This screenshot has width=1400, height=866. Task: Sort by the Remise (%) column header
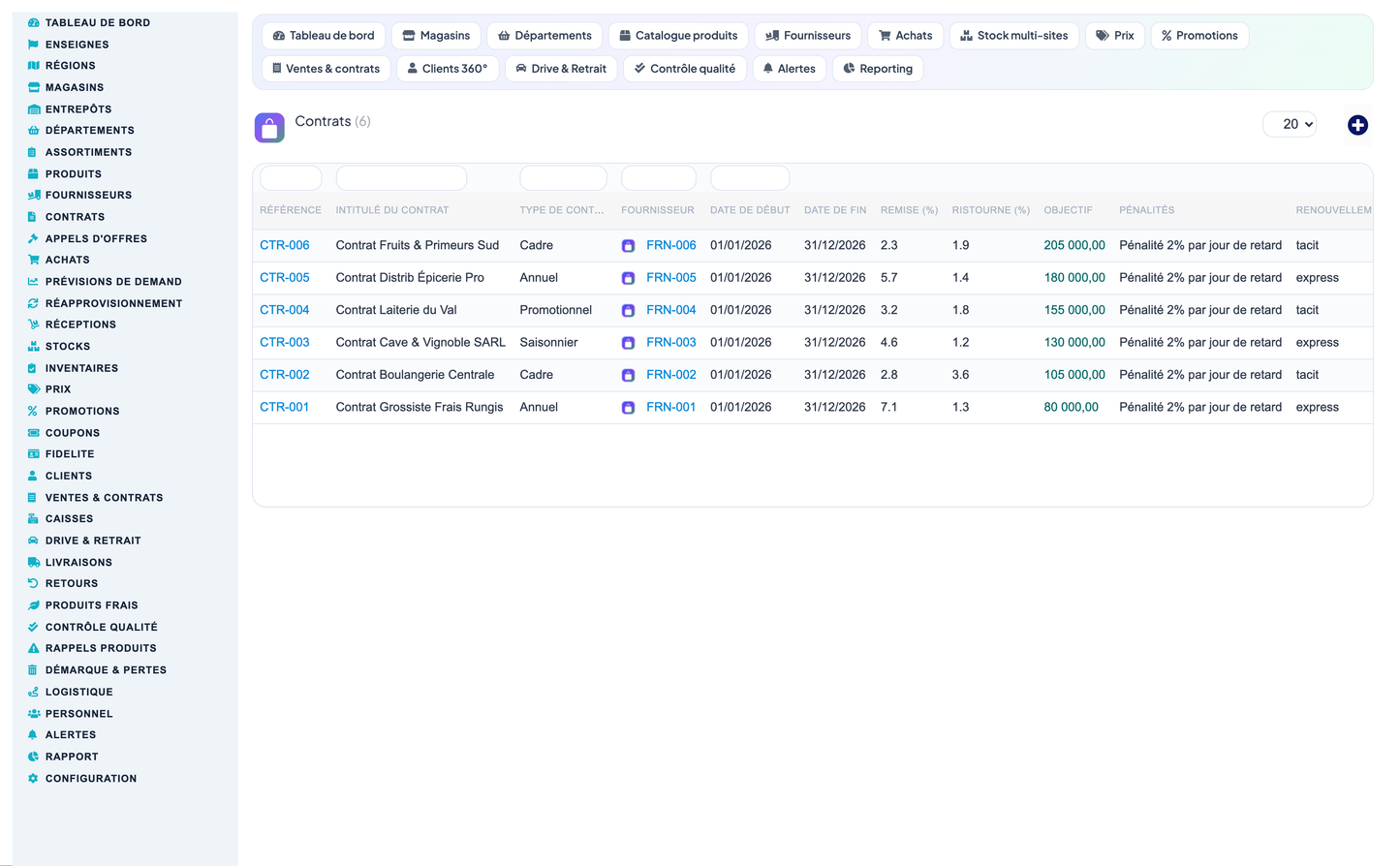(x=909, y=210)
